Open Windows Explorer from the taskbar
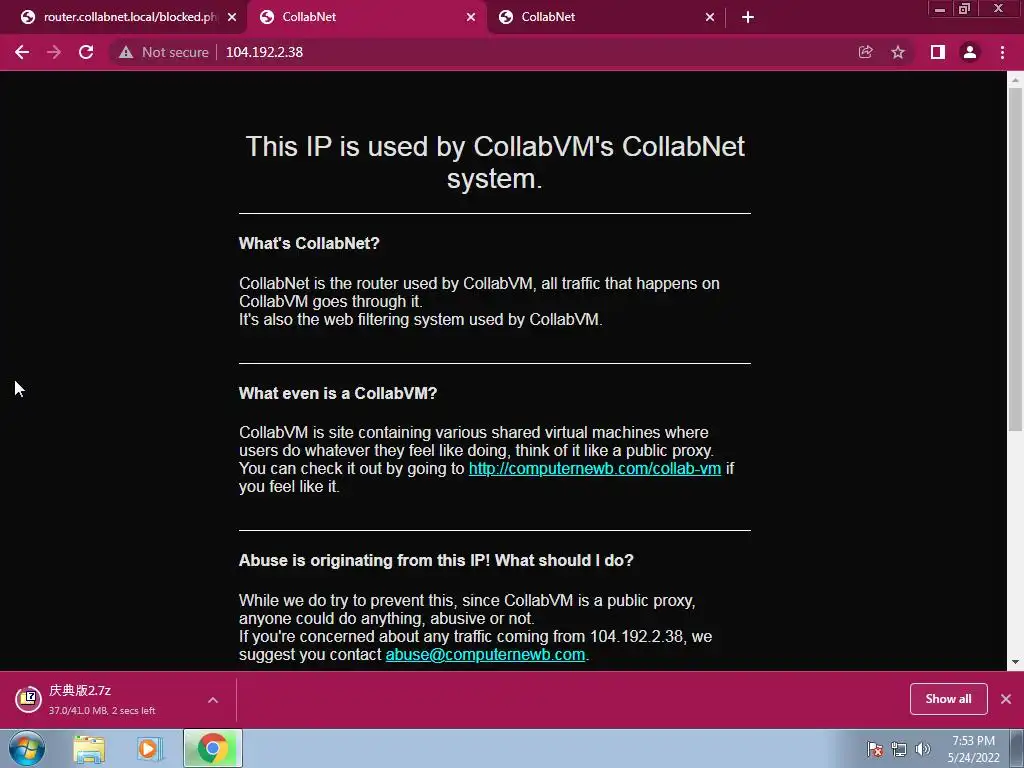 click(89, 748)
